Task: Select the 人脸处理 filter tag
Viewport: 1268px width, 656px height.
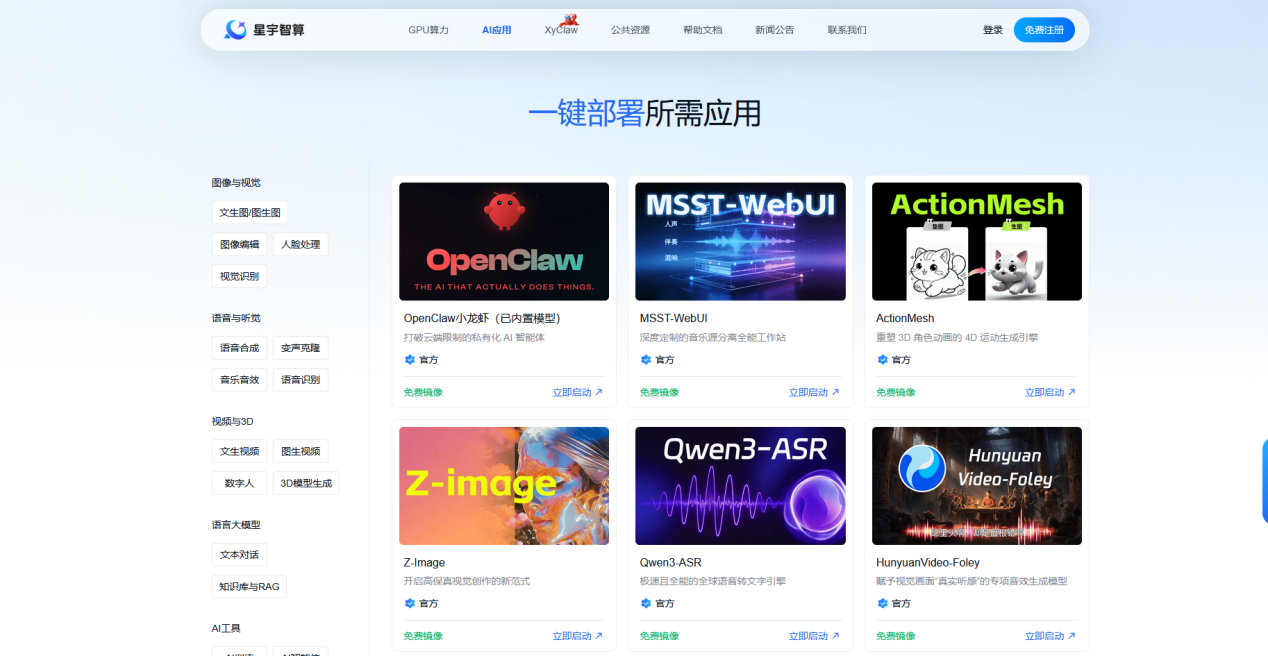Action: pos(301,244)
